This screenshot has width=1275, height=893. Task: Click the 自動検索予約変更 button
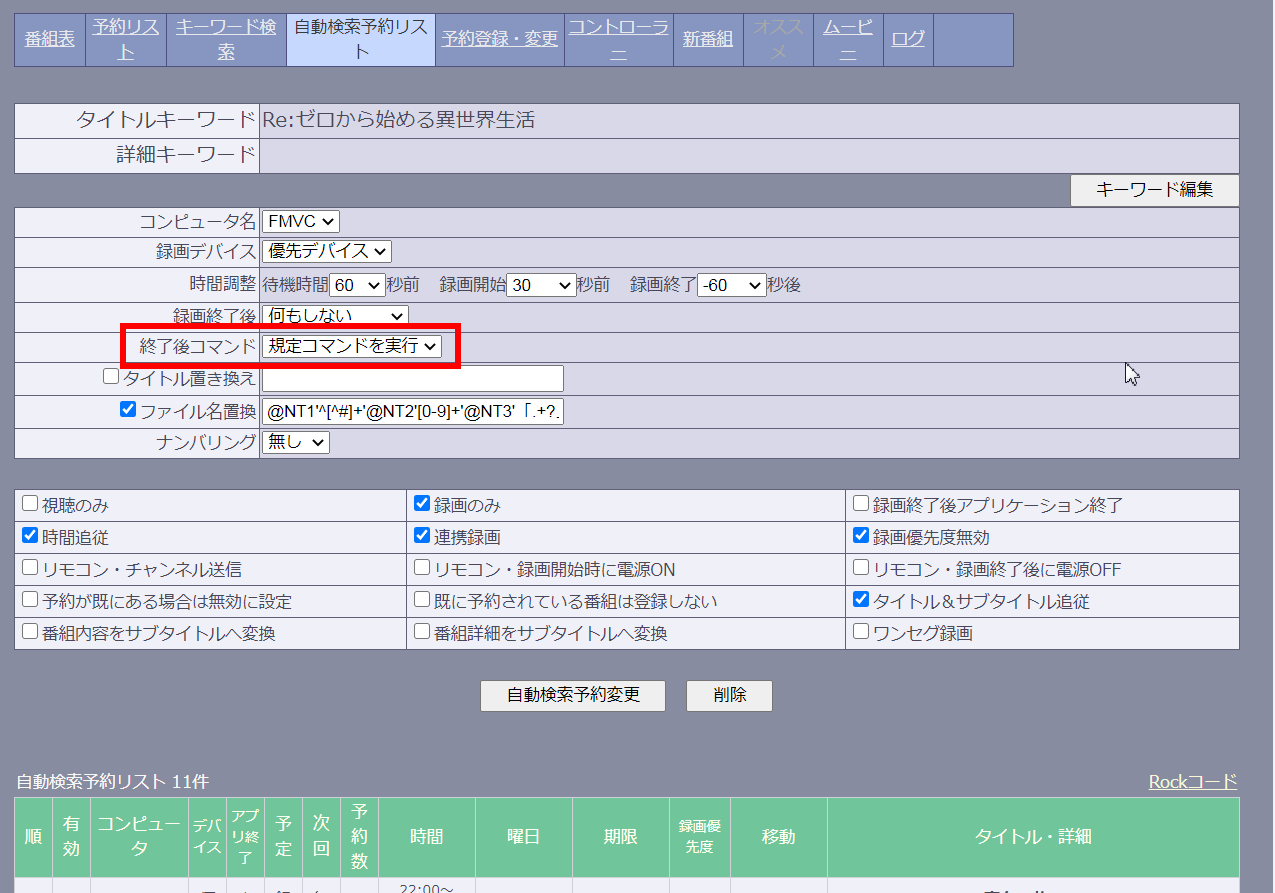(572, 695)
